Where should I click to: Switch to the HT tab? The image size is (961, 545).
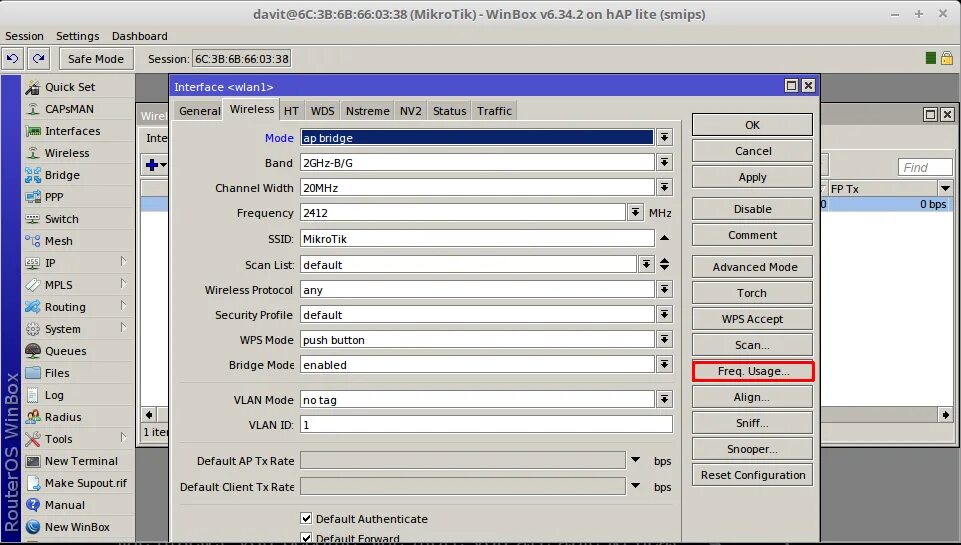coord(291,111)
